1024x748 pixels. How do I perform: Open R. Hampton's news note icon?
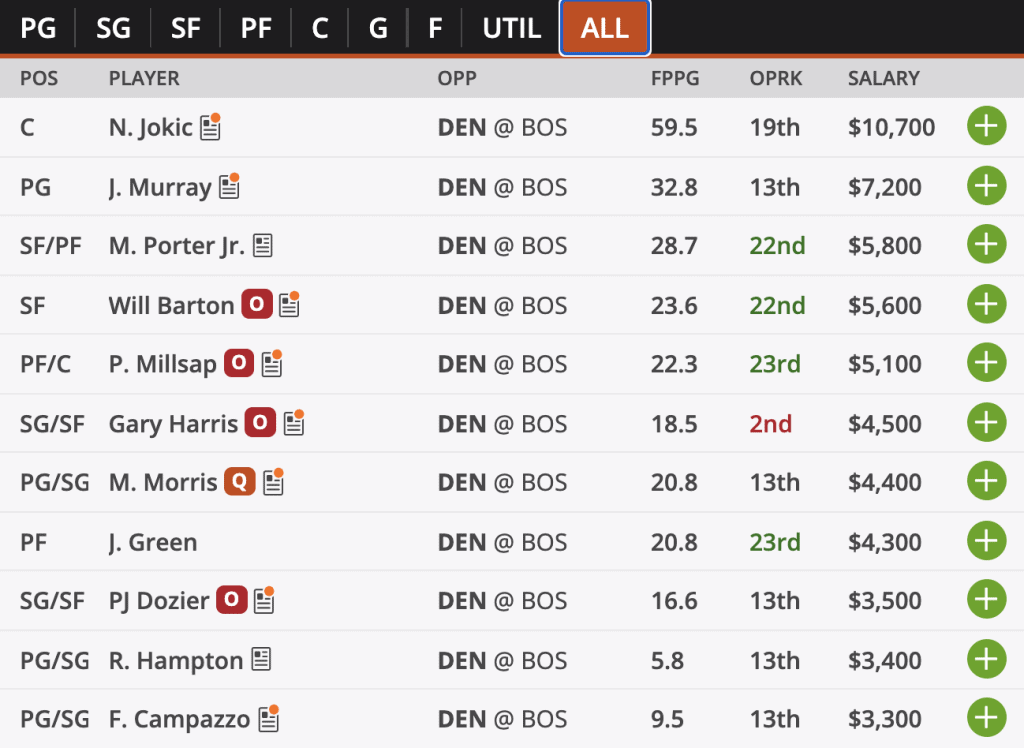tap(261, 659)
